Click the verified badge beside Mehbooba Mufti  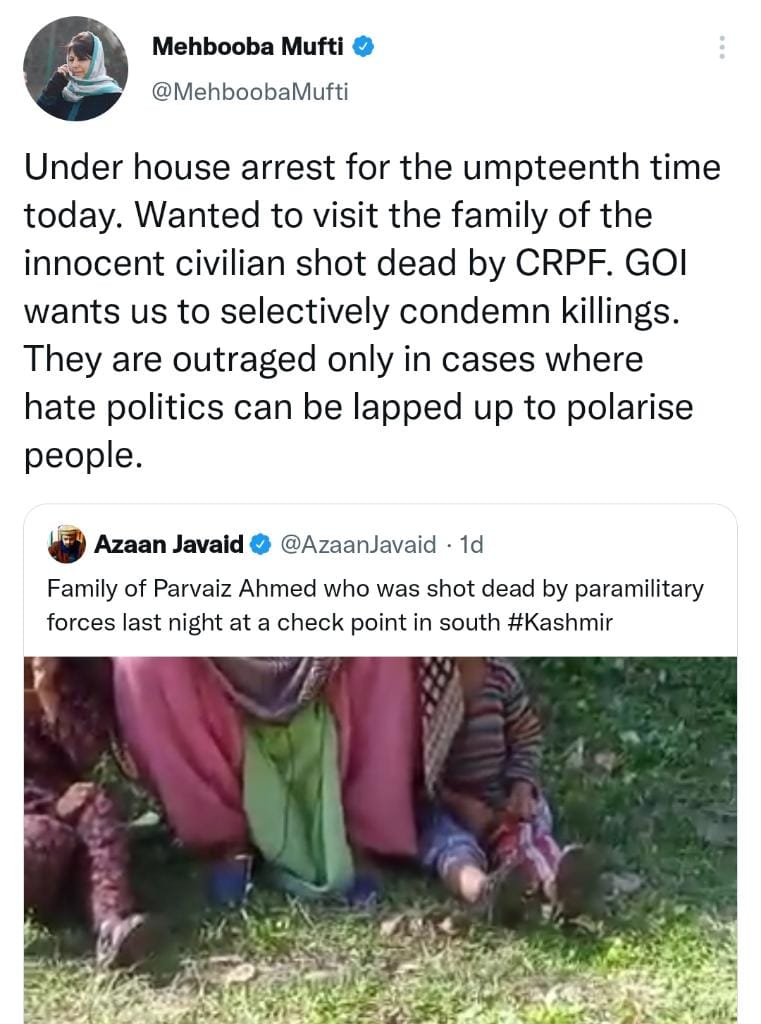coord(365,46)
